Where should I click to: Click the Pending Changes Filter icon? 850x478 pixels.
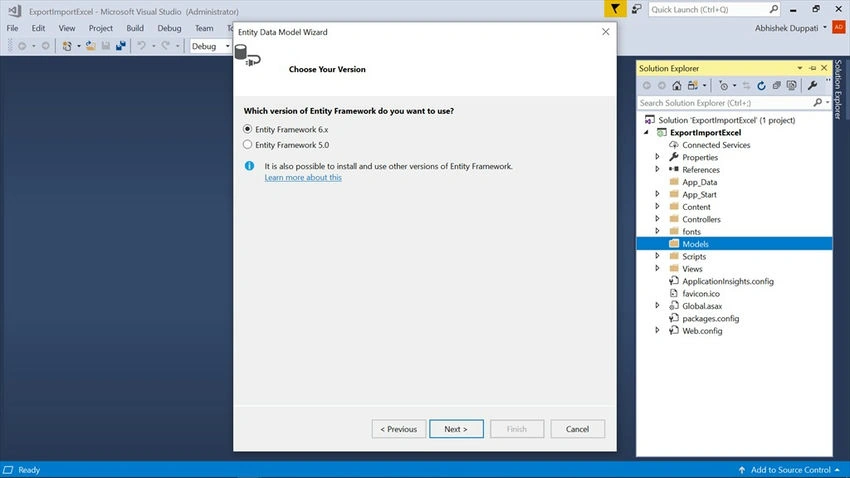(x=723, y=86)
